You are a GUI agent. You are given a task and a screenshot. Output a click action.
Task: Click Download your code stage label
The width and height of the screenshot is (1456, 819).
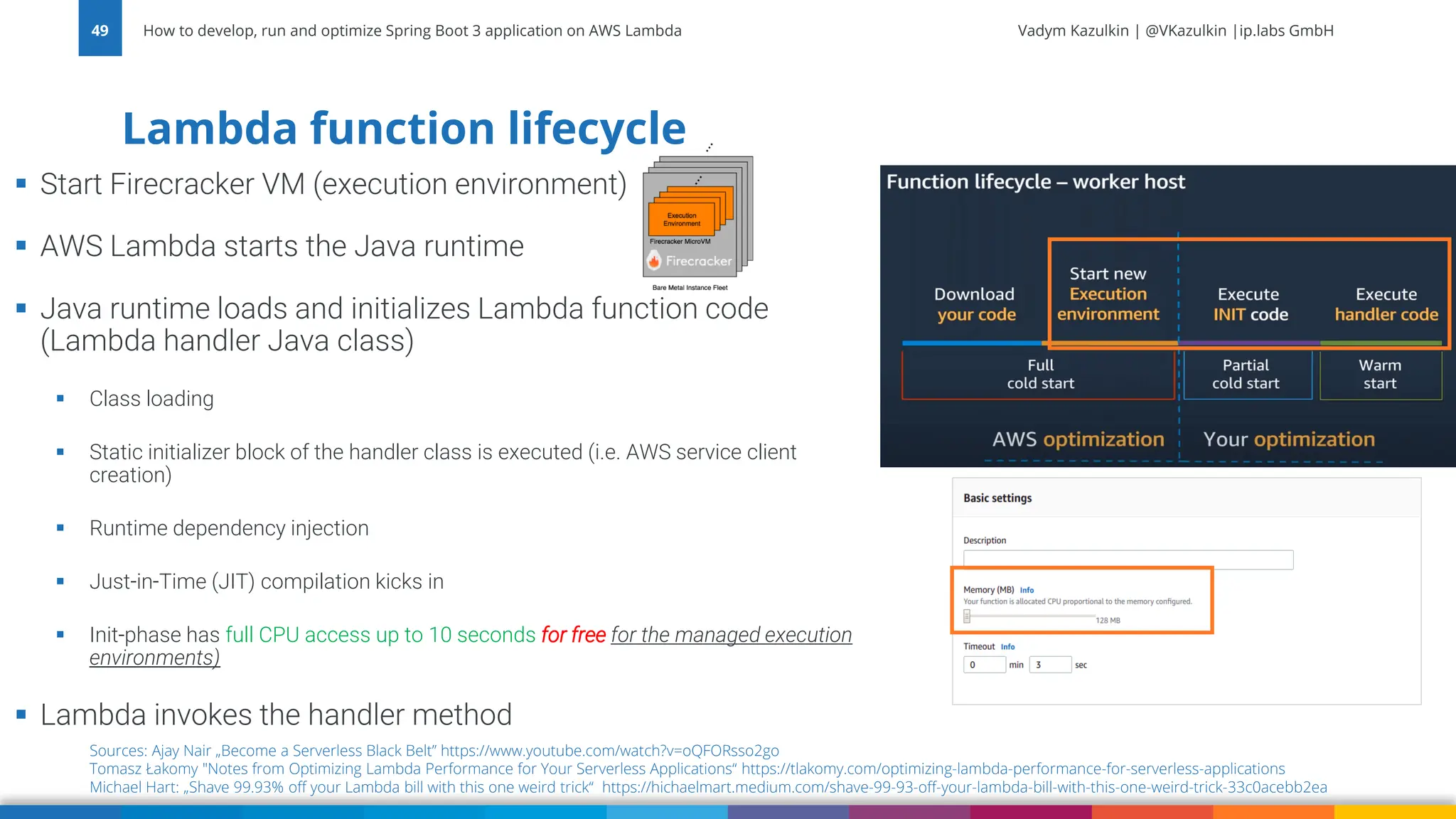[x=975, y=304]
